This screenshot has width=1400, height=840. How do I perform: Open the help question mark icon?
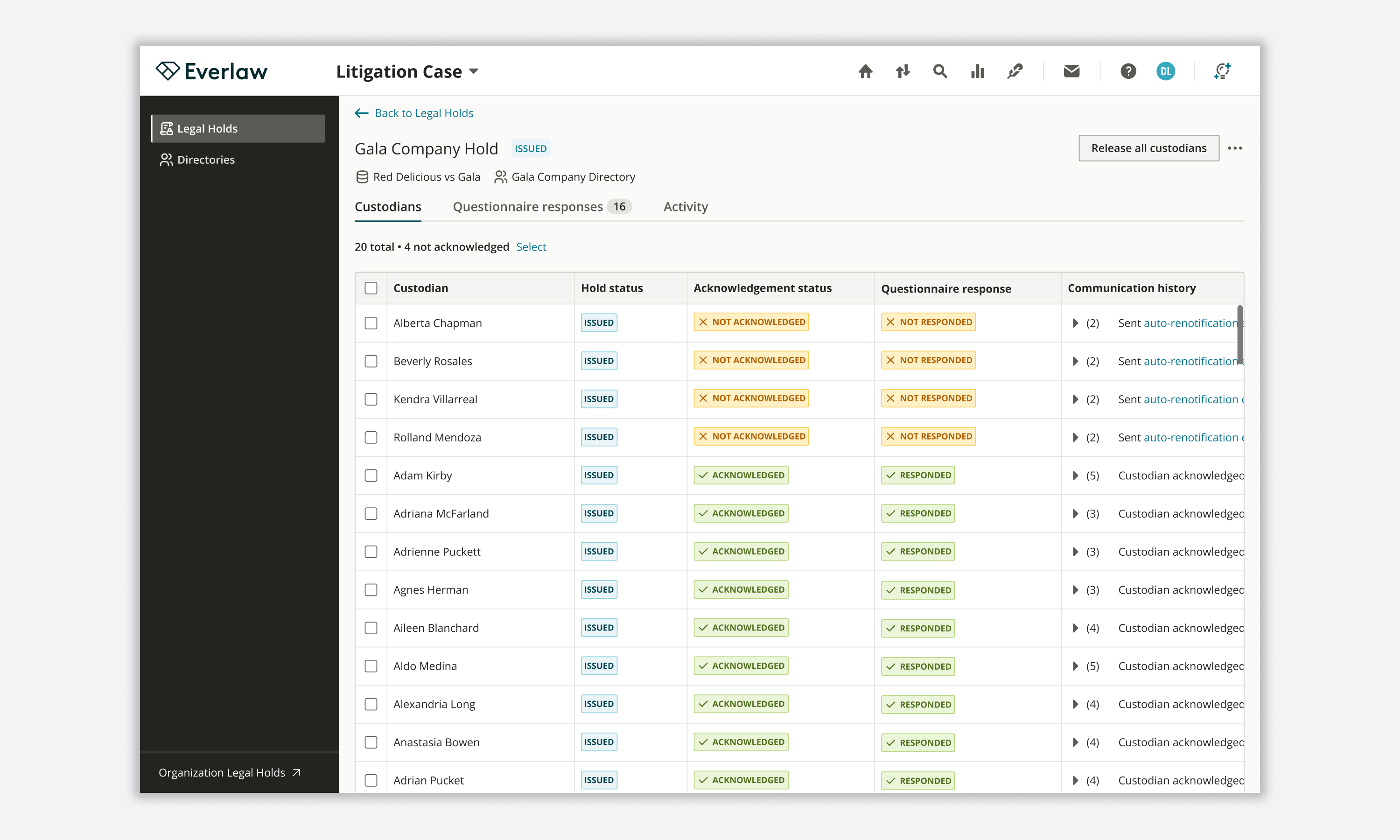coord(1128,71)
